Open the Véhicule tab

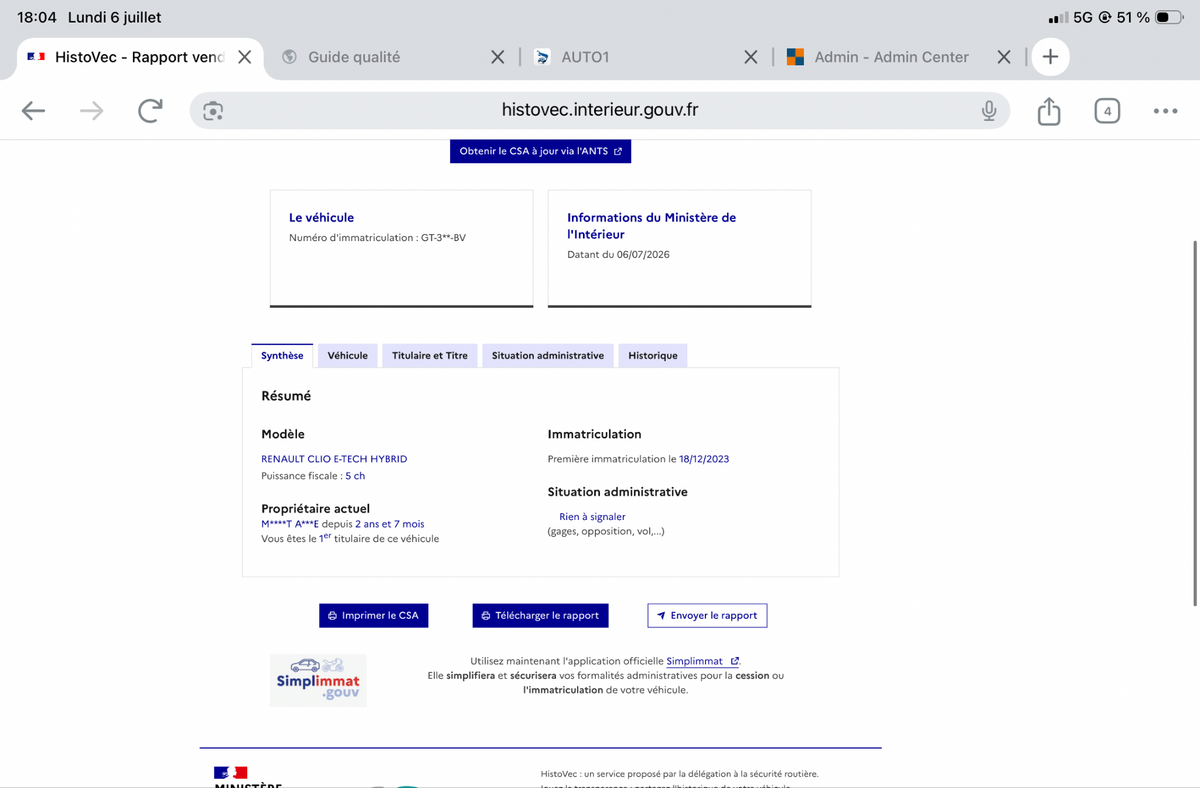(x=347, y=355)
